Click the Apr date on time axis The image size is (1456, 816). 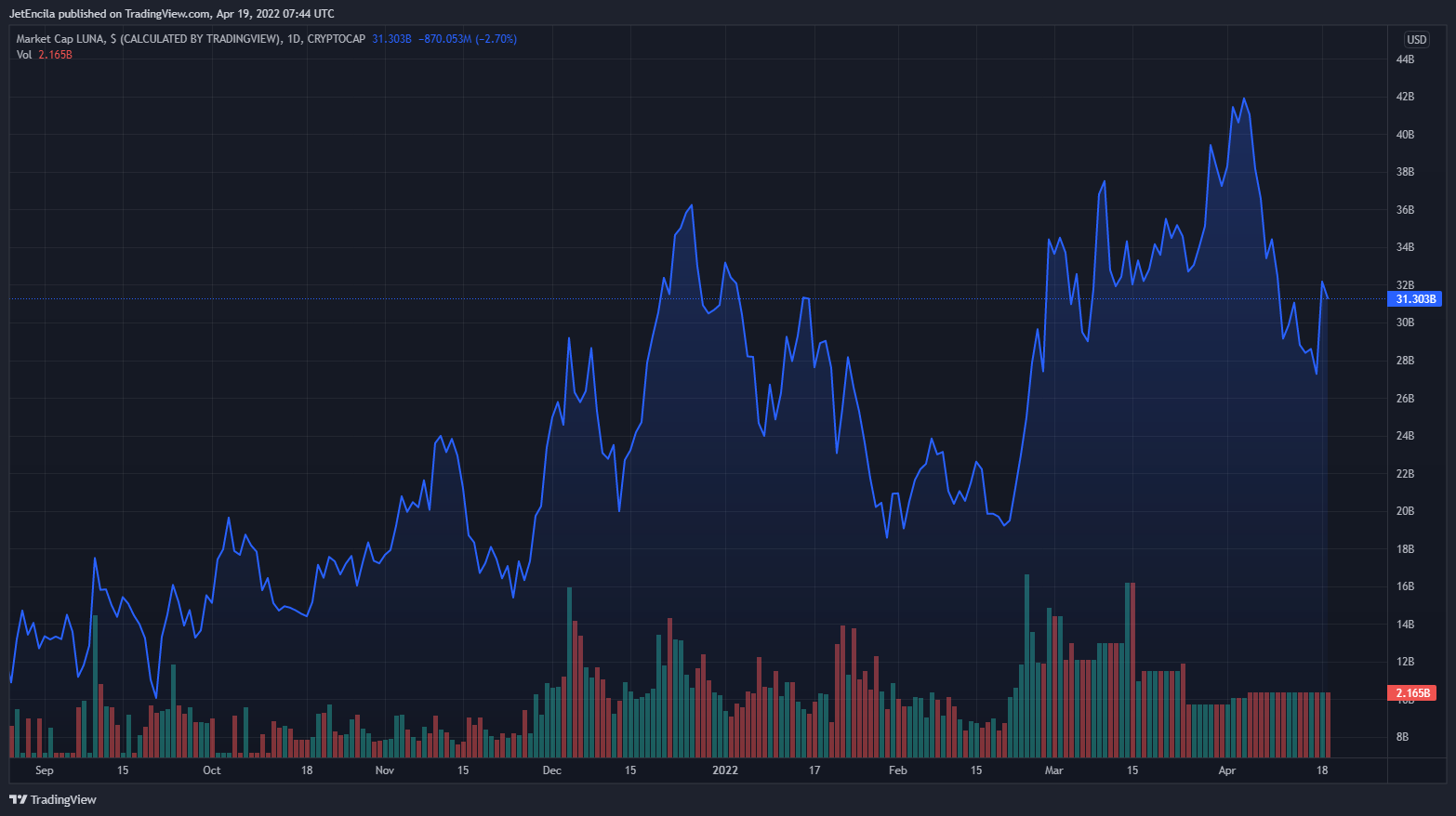click(1226, 770)
